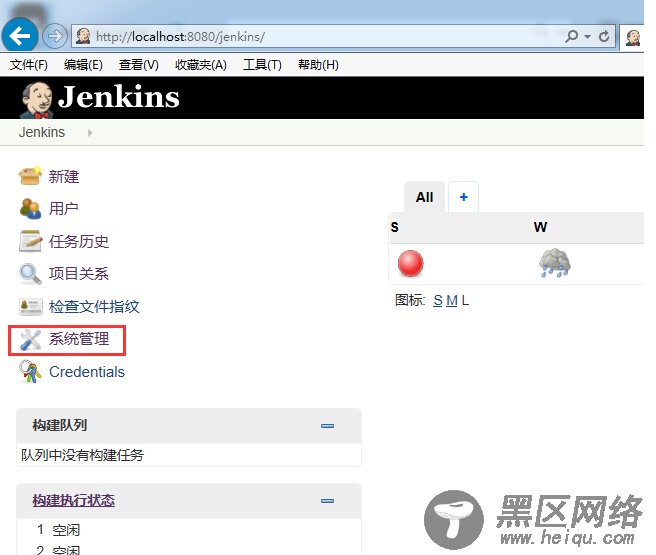656x555 pixels.
Task: Sort by the W weather column header
Action: pyautogui.click(x=540, y=227)
